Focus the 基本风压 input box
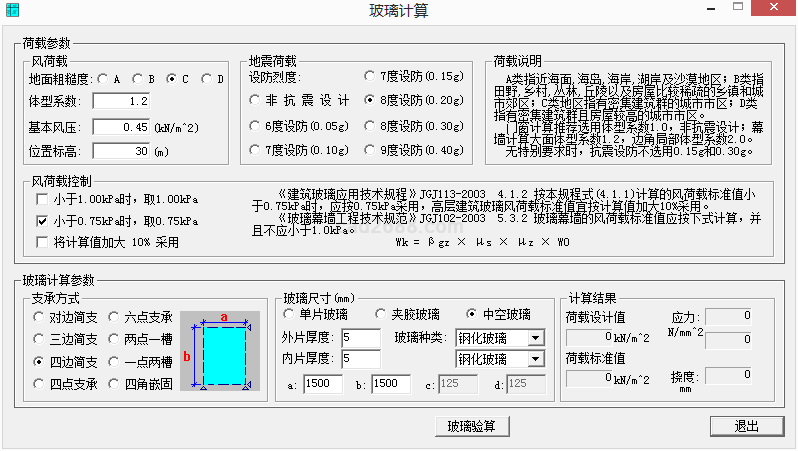Image resolution: width=798 pixels, height=451 pixels. pyautogui.click(x=121, y=127)
